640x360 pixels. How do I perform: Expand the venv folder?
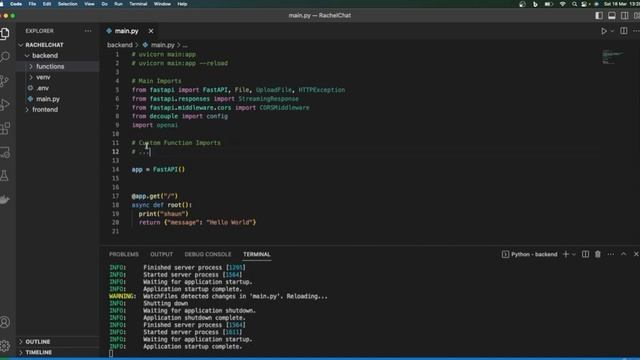point(43,77)
